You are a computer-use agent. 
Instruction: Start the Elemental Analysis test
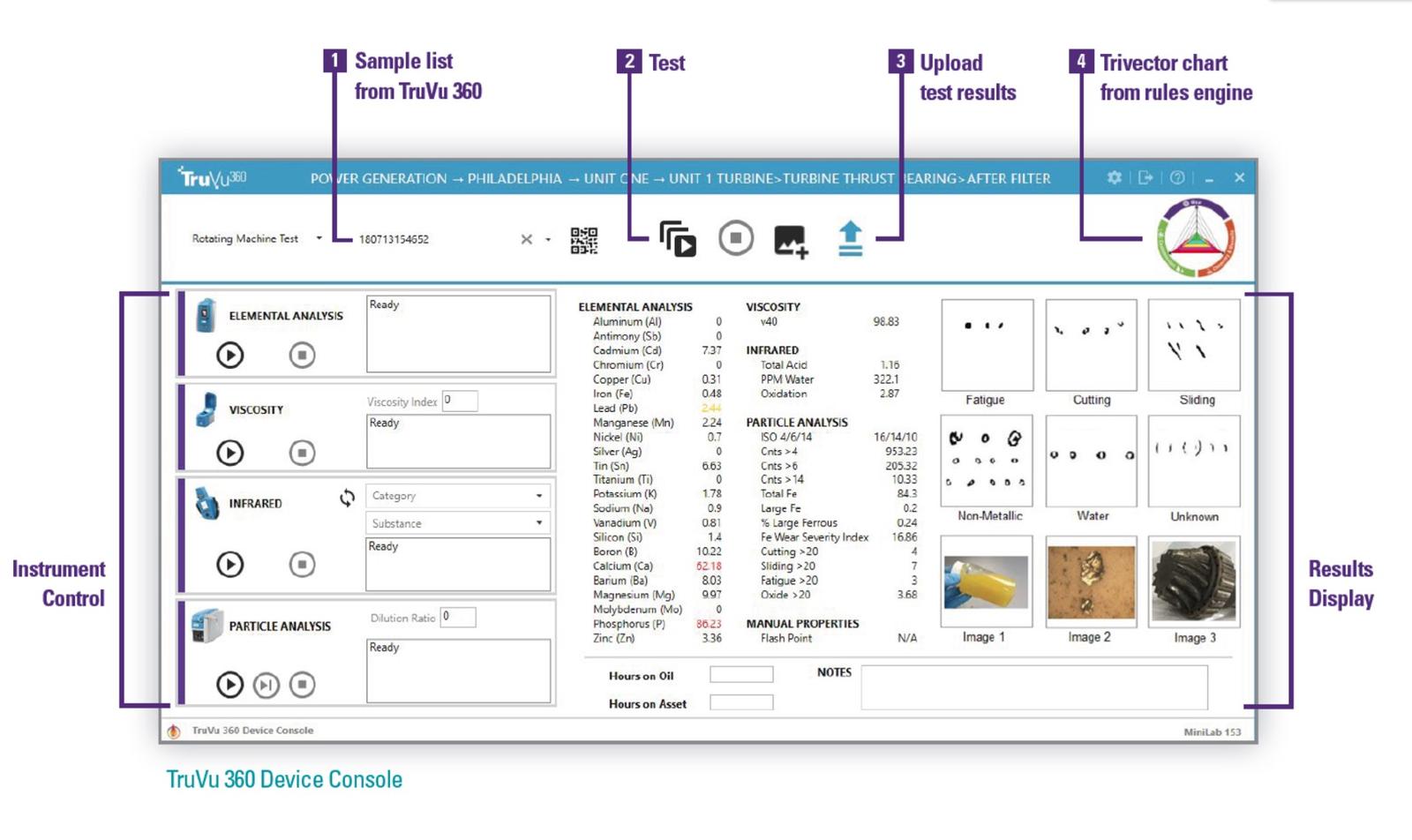tap(231, 354)
